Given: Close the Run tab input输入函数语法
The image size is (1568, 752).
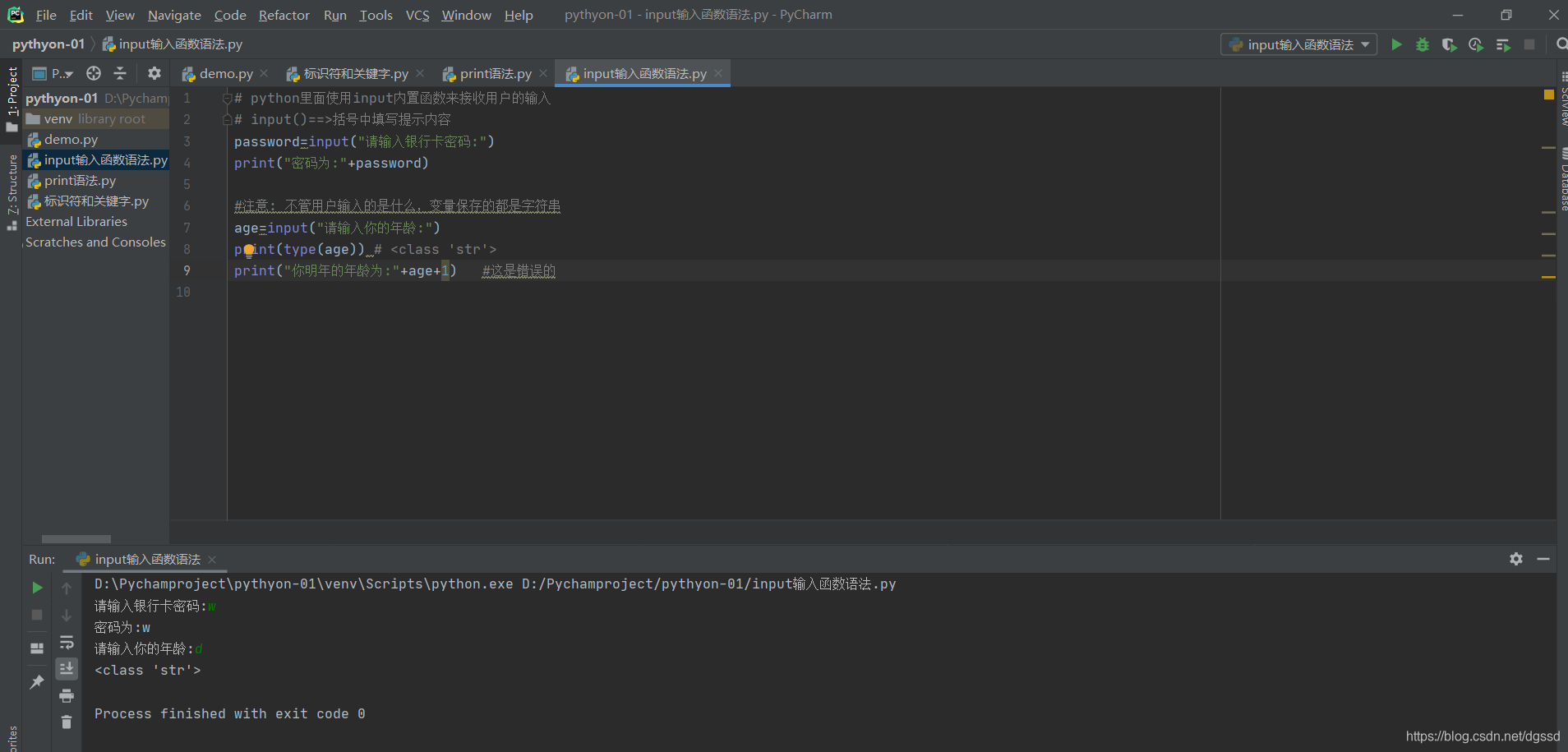Looking at the screenshot, I should [212, 559].
